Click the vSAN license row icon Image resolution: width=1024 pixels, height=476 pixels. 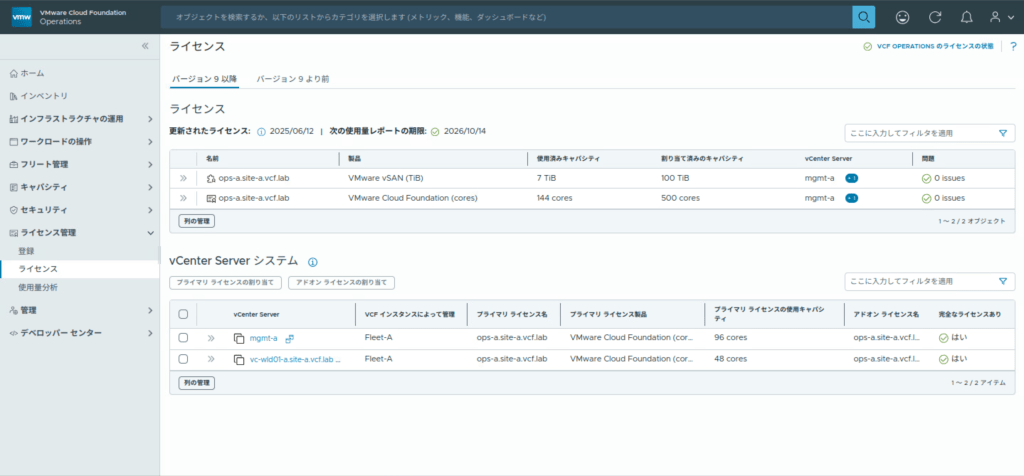[211, 178]
